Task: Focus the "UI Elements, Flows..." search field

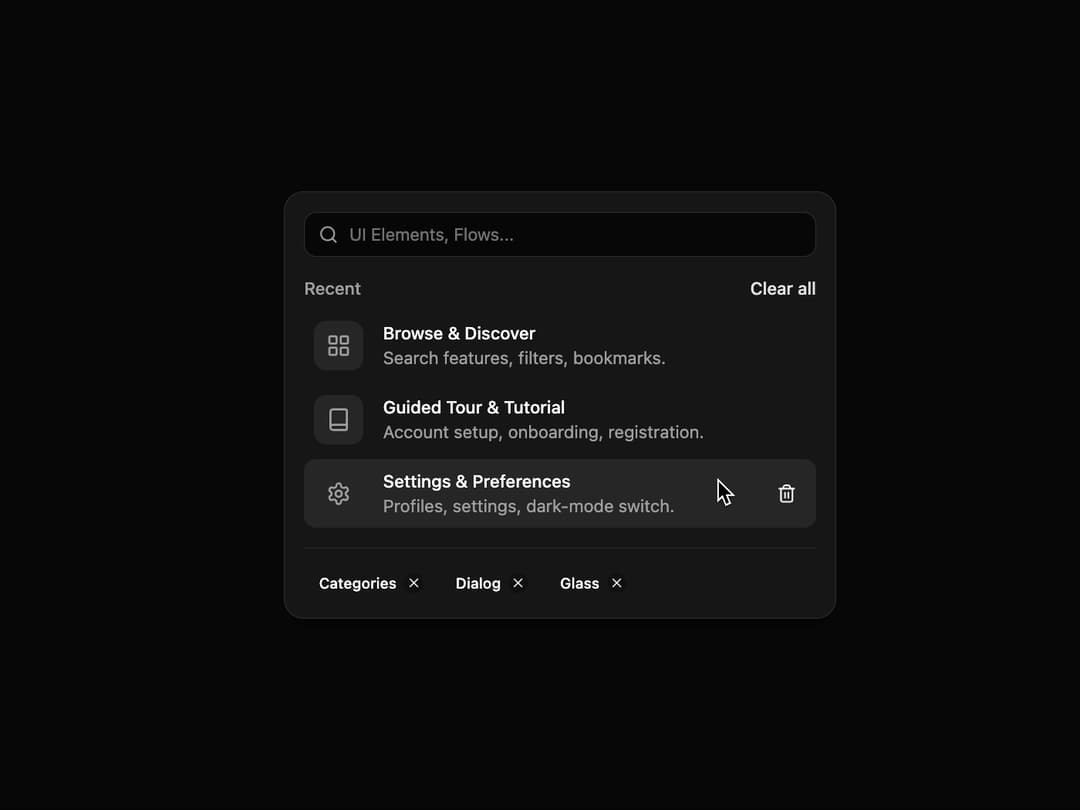Action: click(x=560, y=235)
